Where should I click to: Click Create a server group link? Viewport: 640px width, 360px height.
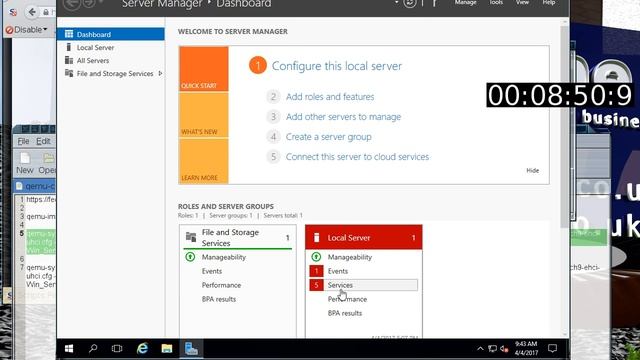pyautogui.click(x=329, y=137)
